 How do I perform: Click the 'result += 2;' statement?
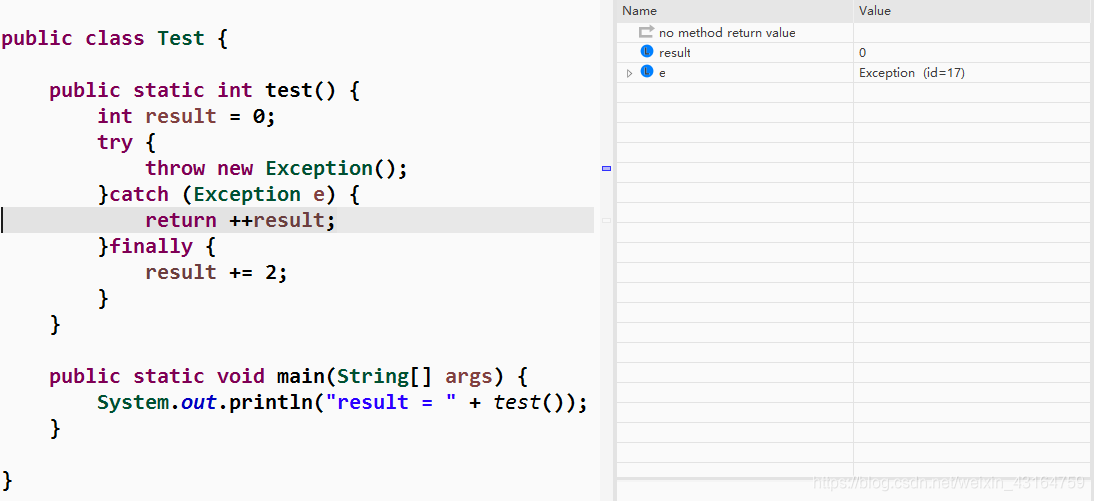(216, 271)
